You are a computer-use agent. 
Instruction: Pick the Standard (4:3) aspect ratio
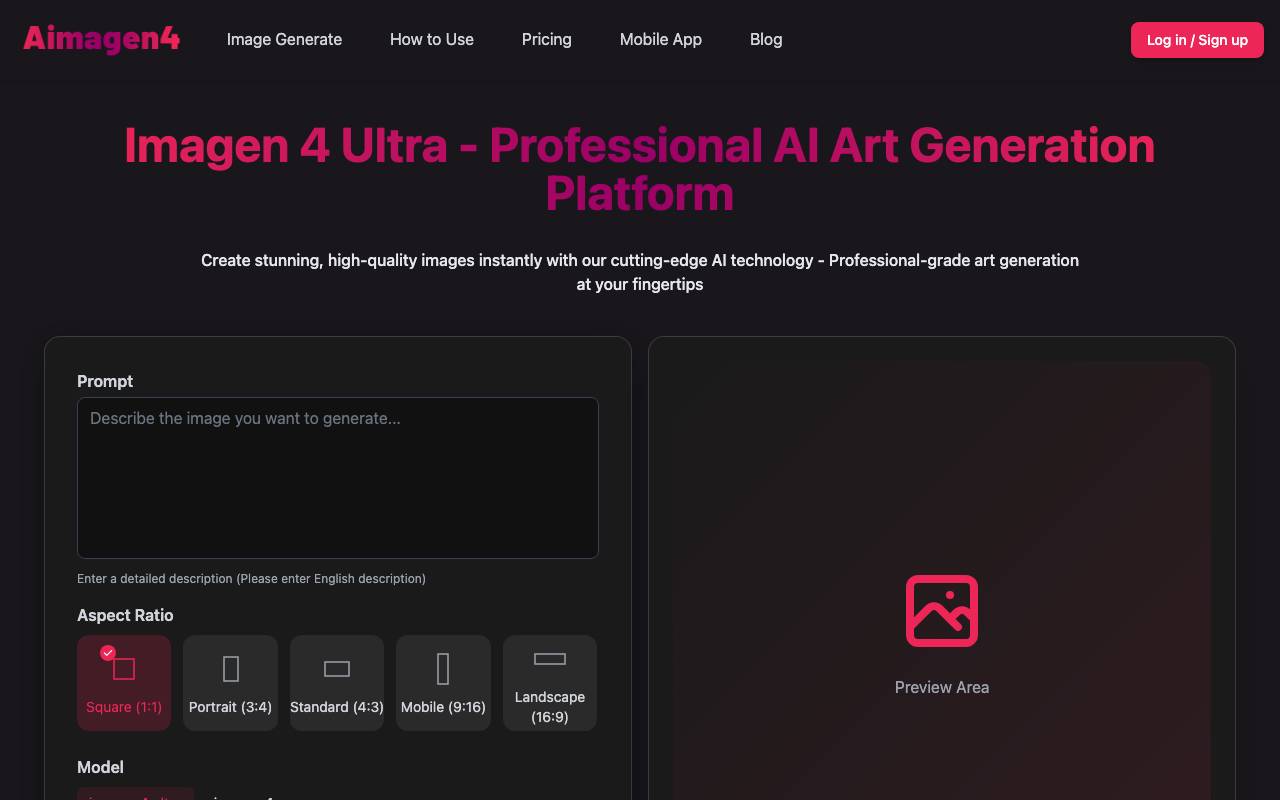(337, 683)
